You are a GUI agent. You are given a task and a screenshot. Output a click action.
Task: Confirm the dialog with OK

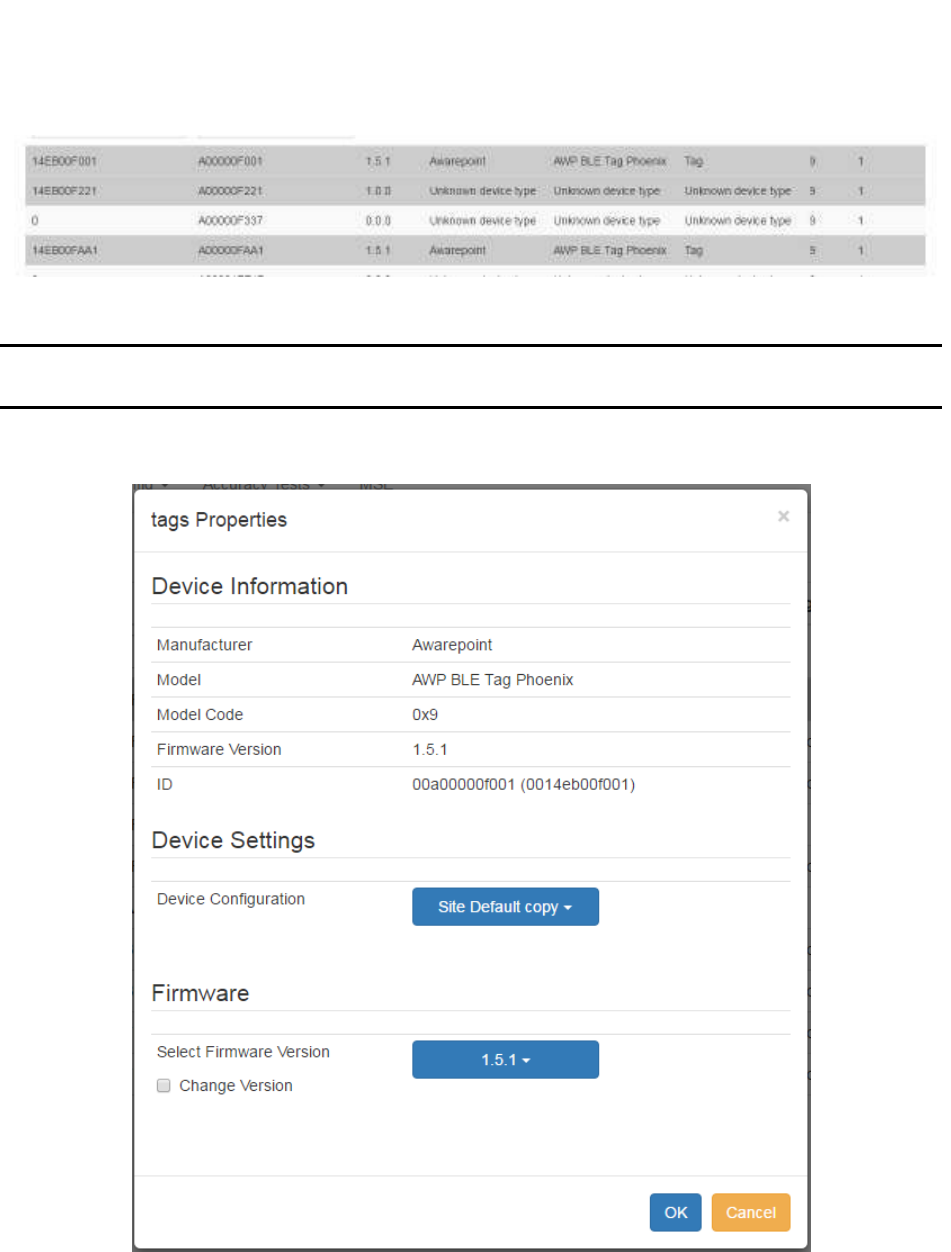coord(676,1212)
